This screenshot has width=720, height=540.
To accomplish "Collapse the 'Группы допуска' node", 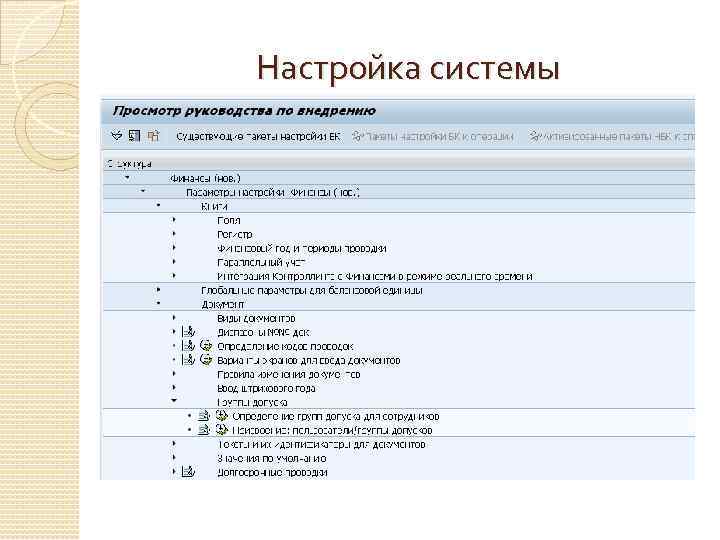I will [x=174, y=401].
